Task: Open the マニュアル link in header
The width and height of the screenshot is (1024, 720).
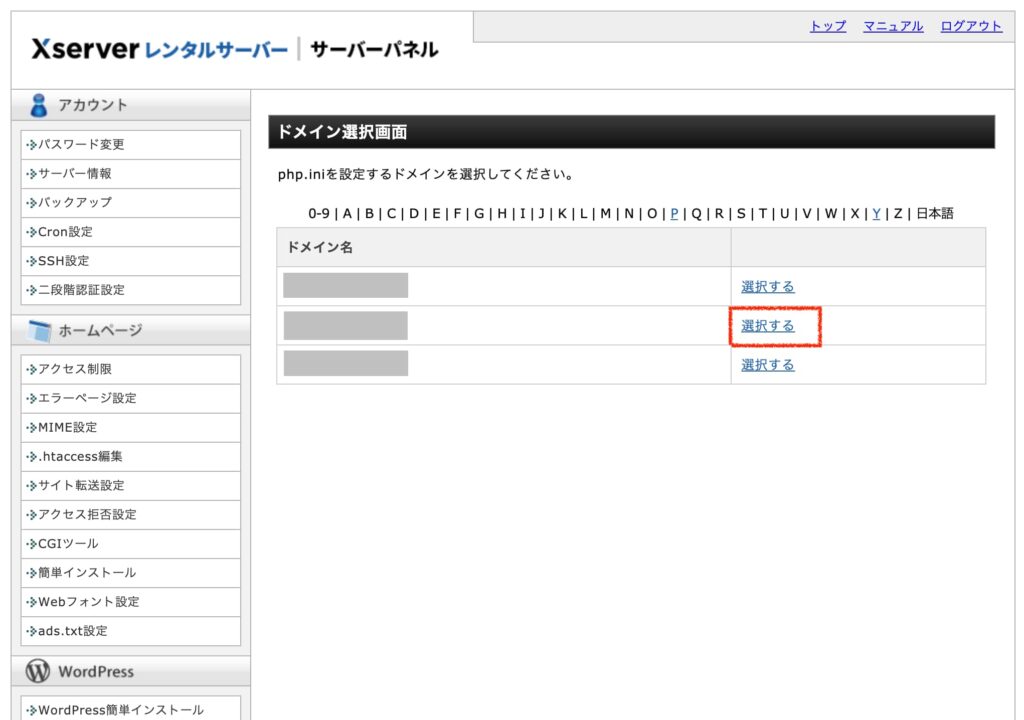Action: pos(893,26)
